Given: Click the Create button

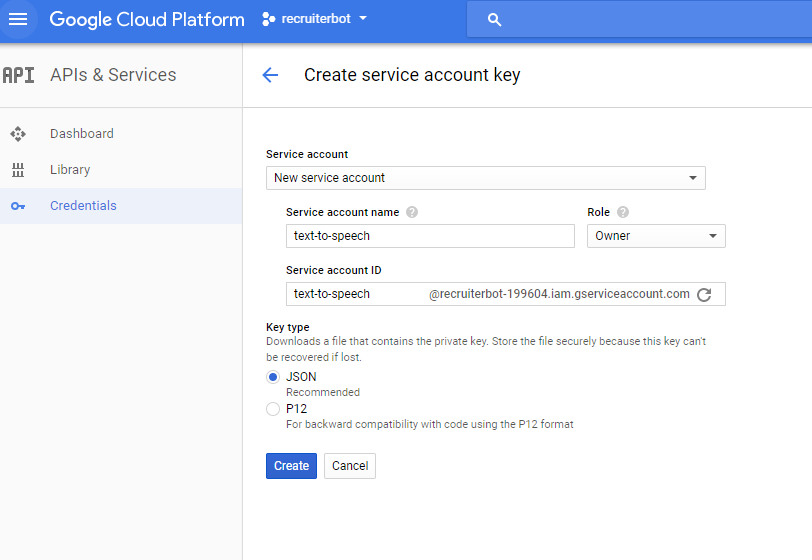Looking at the screenshot, I should 291,466.
